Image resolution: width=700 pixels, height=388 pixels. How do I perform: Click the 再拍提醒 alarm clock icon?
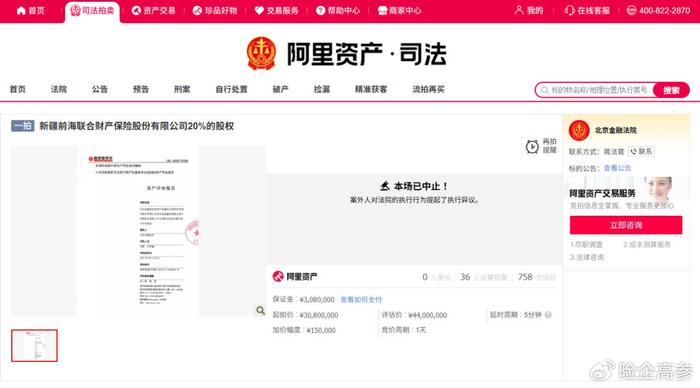pos(532,146)
